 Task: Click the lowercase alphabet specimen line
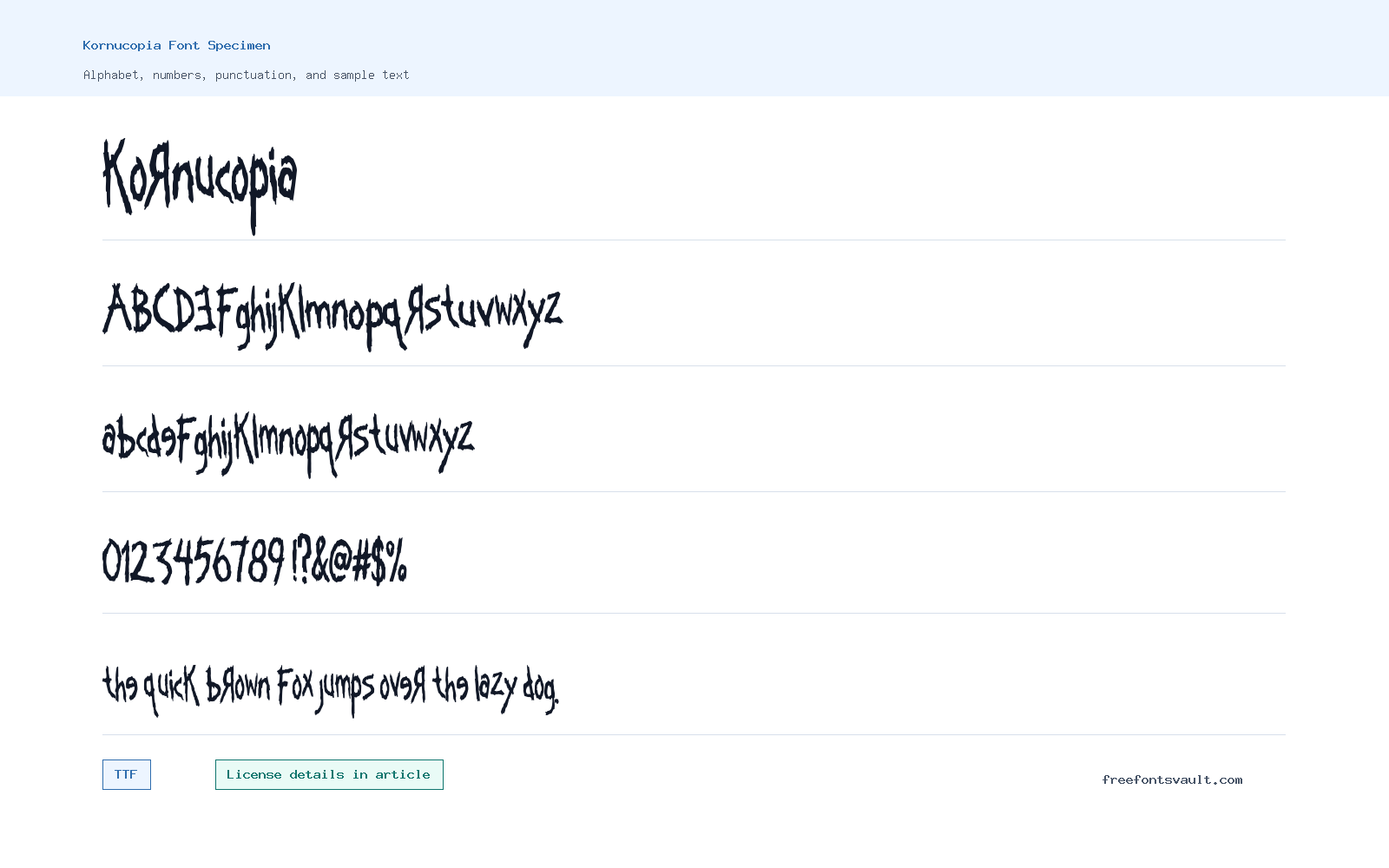(288, 444)
